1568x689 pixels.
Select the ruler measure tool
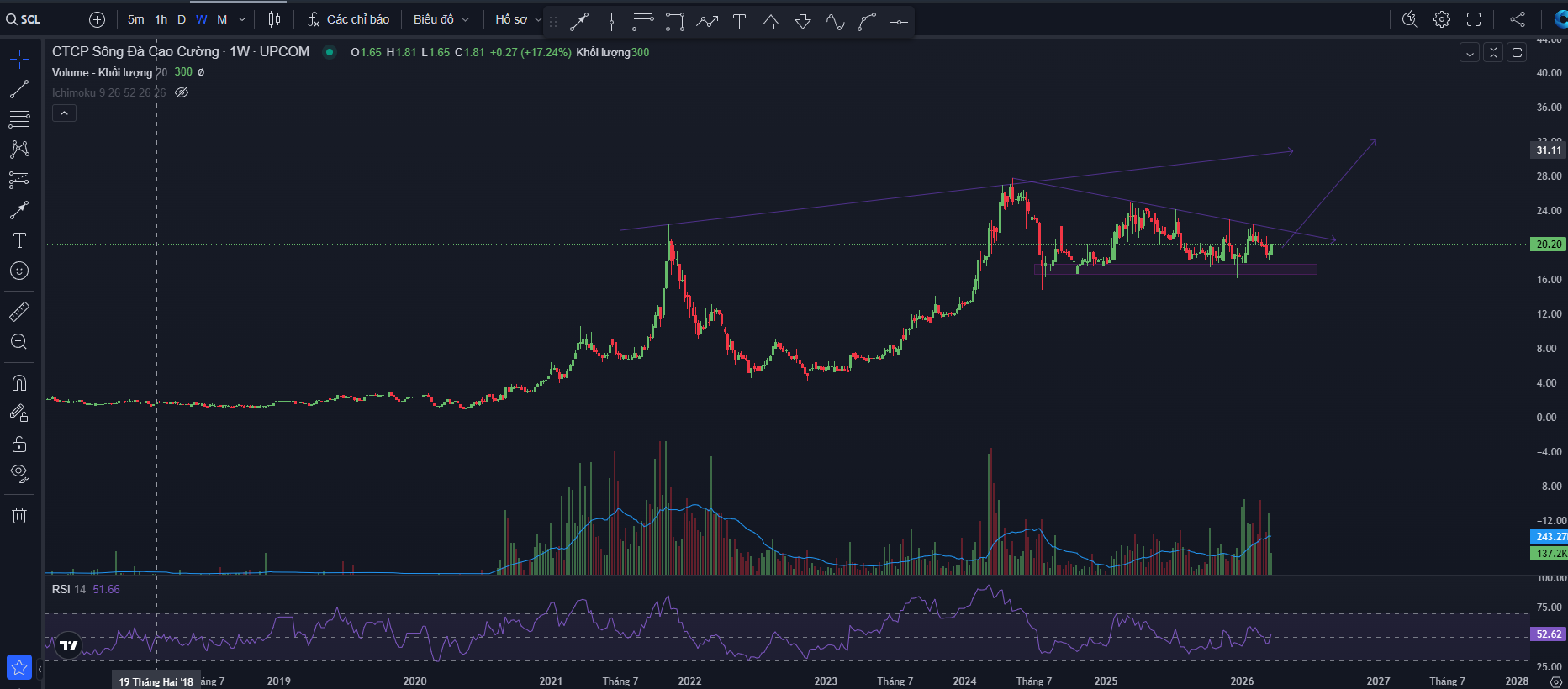coord(19,312)
